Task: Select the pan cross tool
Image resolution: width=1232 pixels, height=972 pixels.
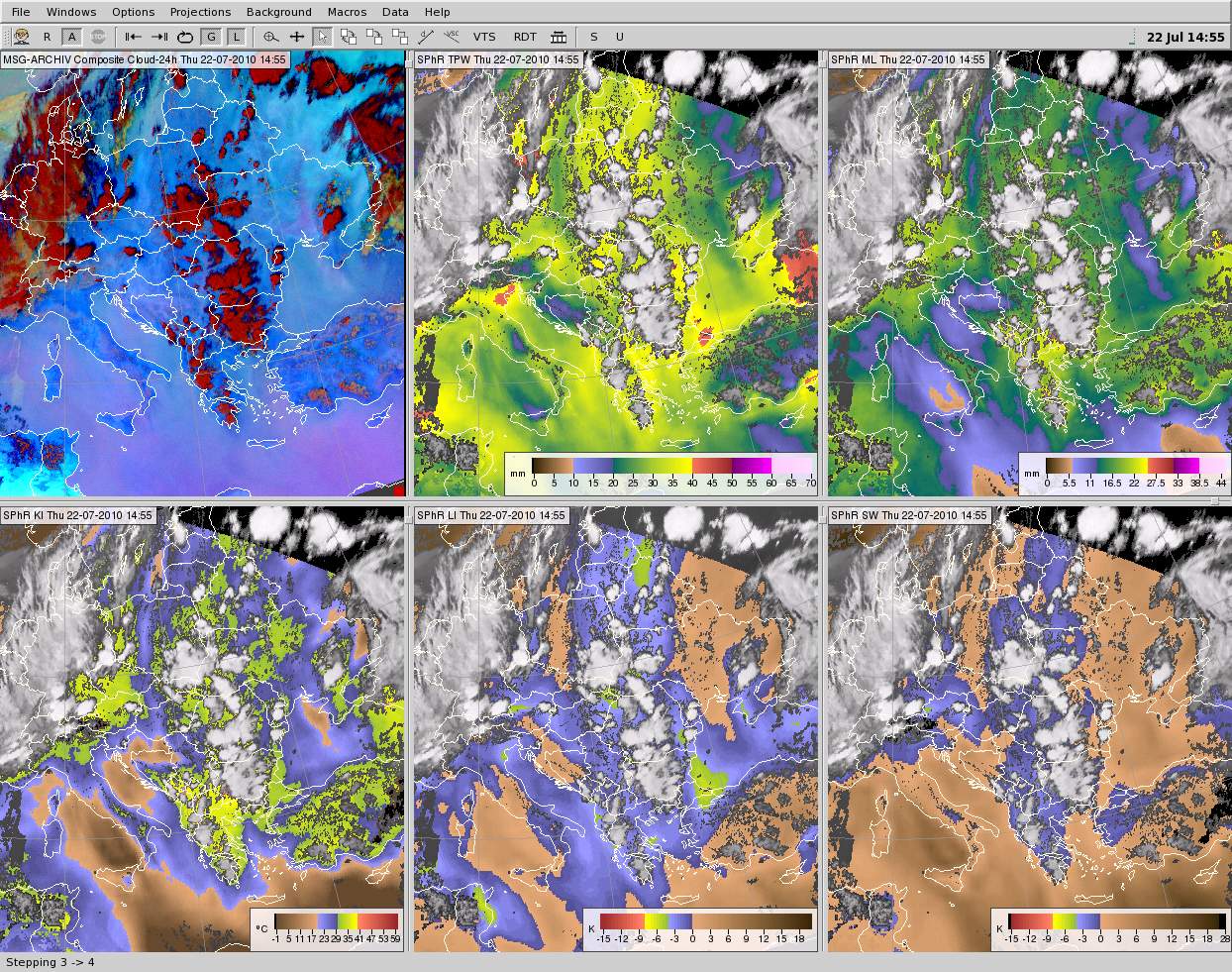Action: pyautogui.click(x=297, y=37)
